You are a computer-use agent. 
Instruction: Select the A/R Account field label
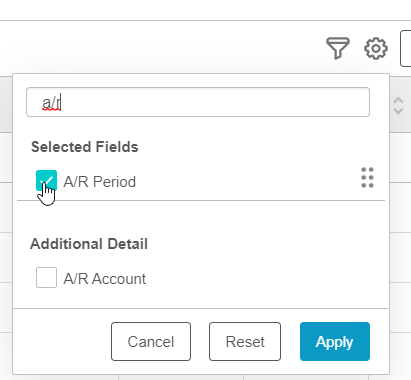coord(105,279)
